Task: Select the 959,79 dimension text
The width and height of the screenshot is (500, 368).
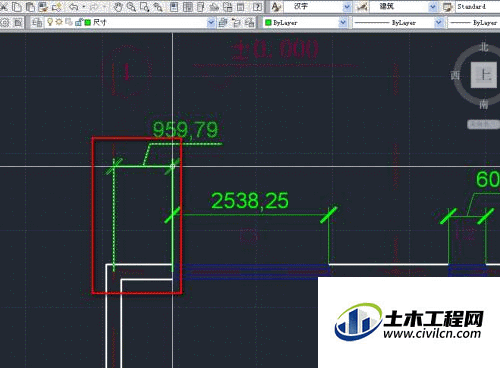Action: tap(185, 129)
